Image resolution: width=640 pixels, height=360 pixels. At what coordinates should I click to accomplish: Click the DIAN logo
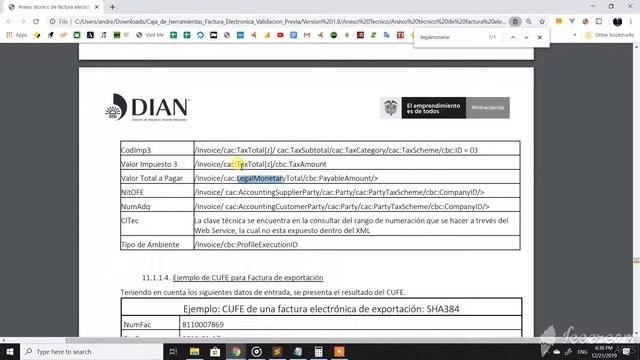147,107
